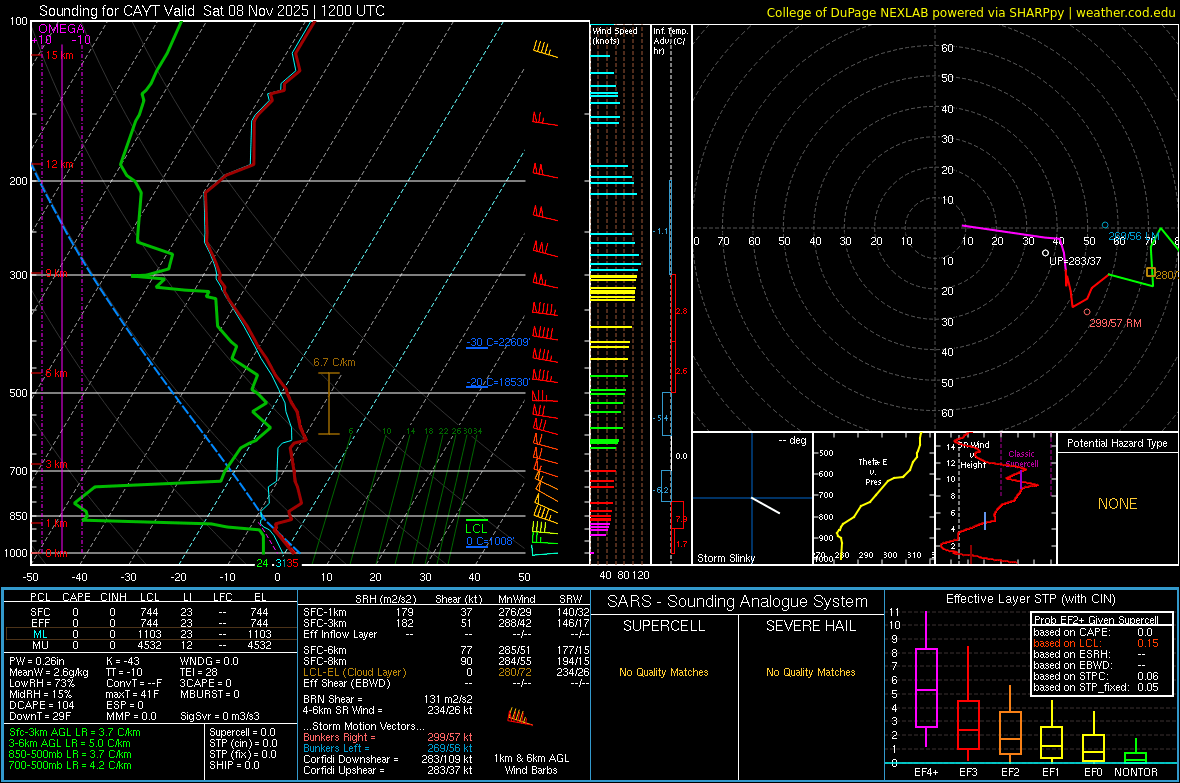
Task: Click the Effective Layer STP (with CIN) title
Action: coord(1030,599)
